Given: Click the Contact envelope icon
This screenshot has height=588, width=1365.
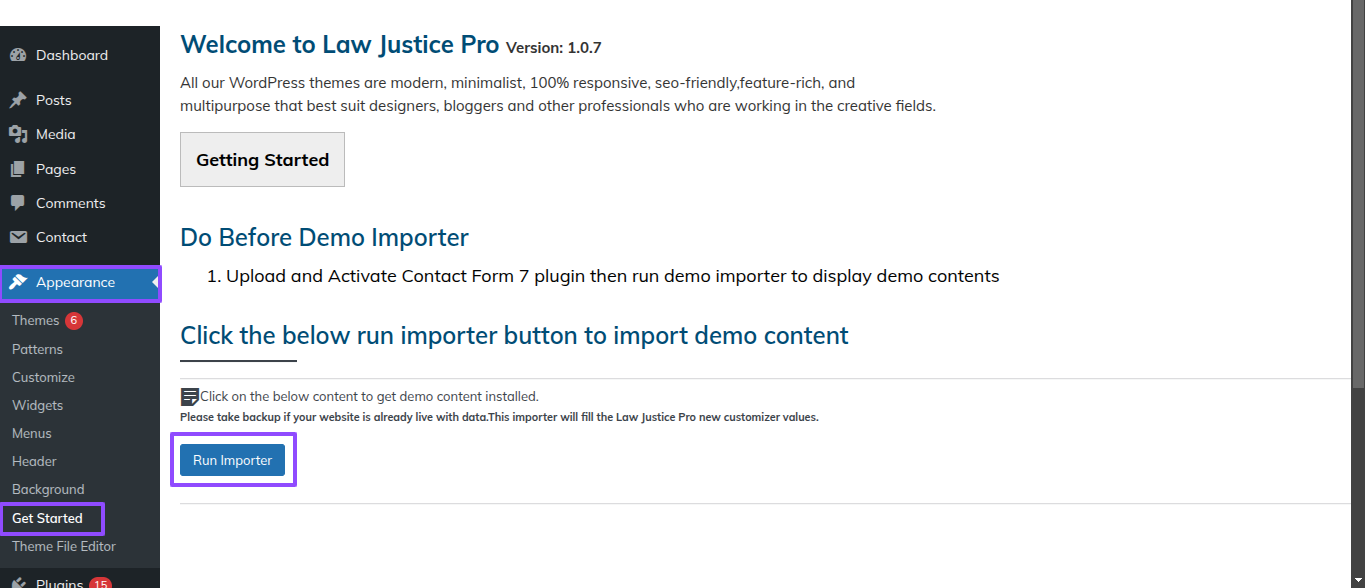Looking at the screenshot, I should (x=18, y=237).
